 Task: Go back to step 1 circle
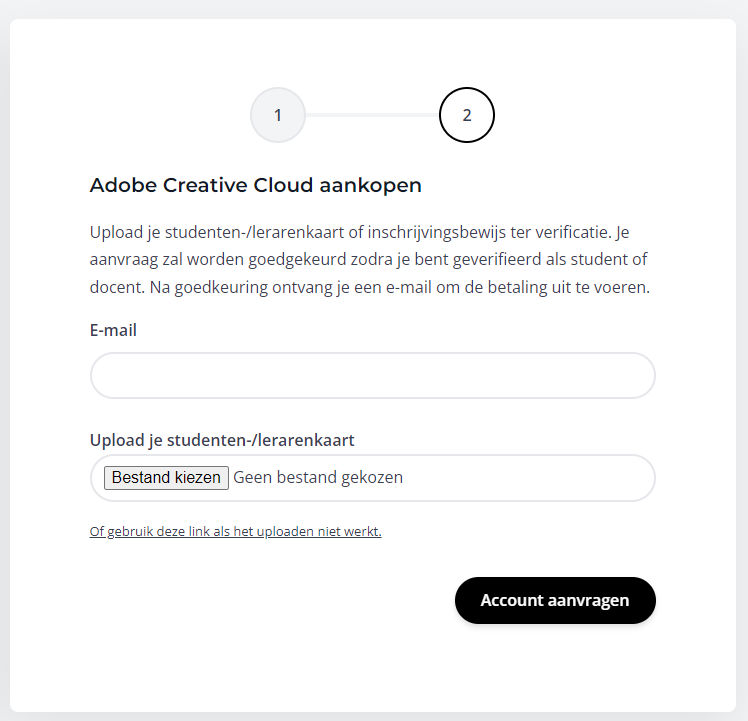click(278, 115)
